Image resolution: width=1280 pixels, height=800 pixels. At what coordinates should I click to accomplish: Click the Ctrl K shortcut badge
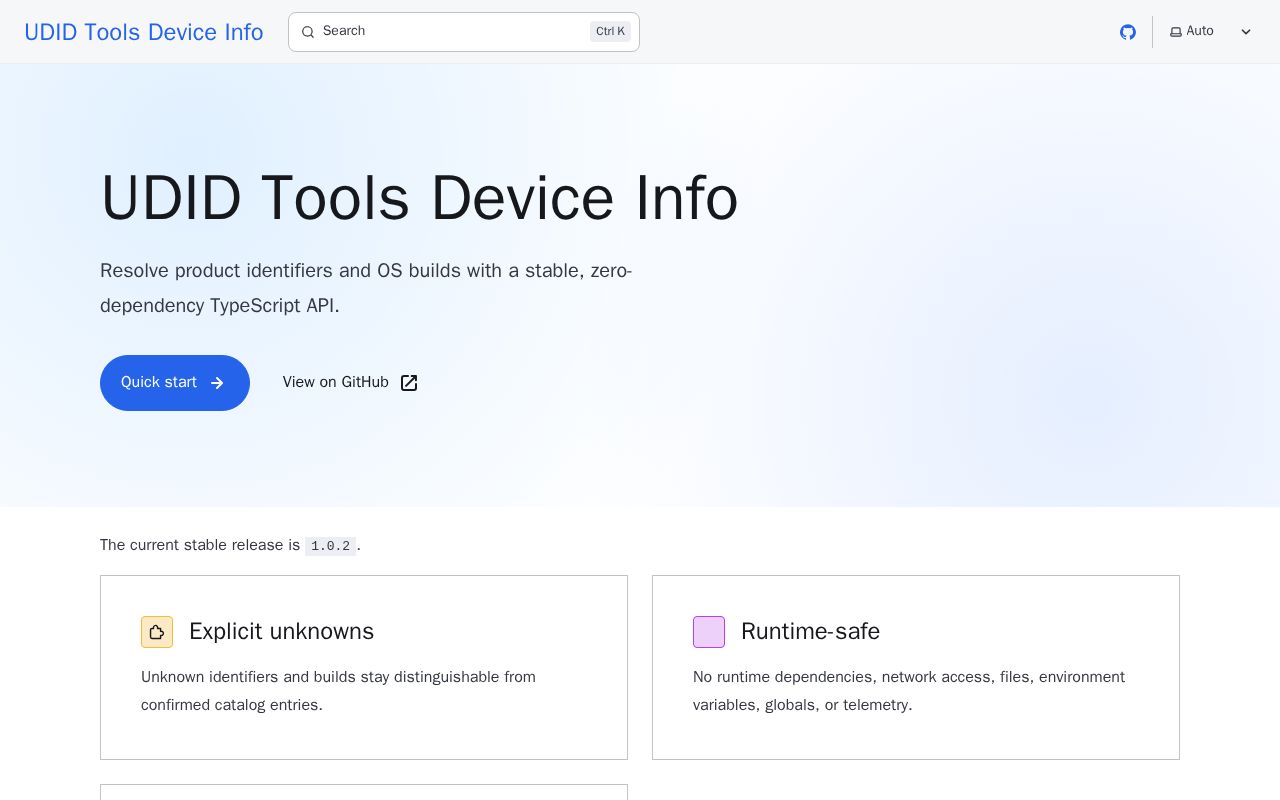[x=610, y=32]
